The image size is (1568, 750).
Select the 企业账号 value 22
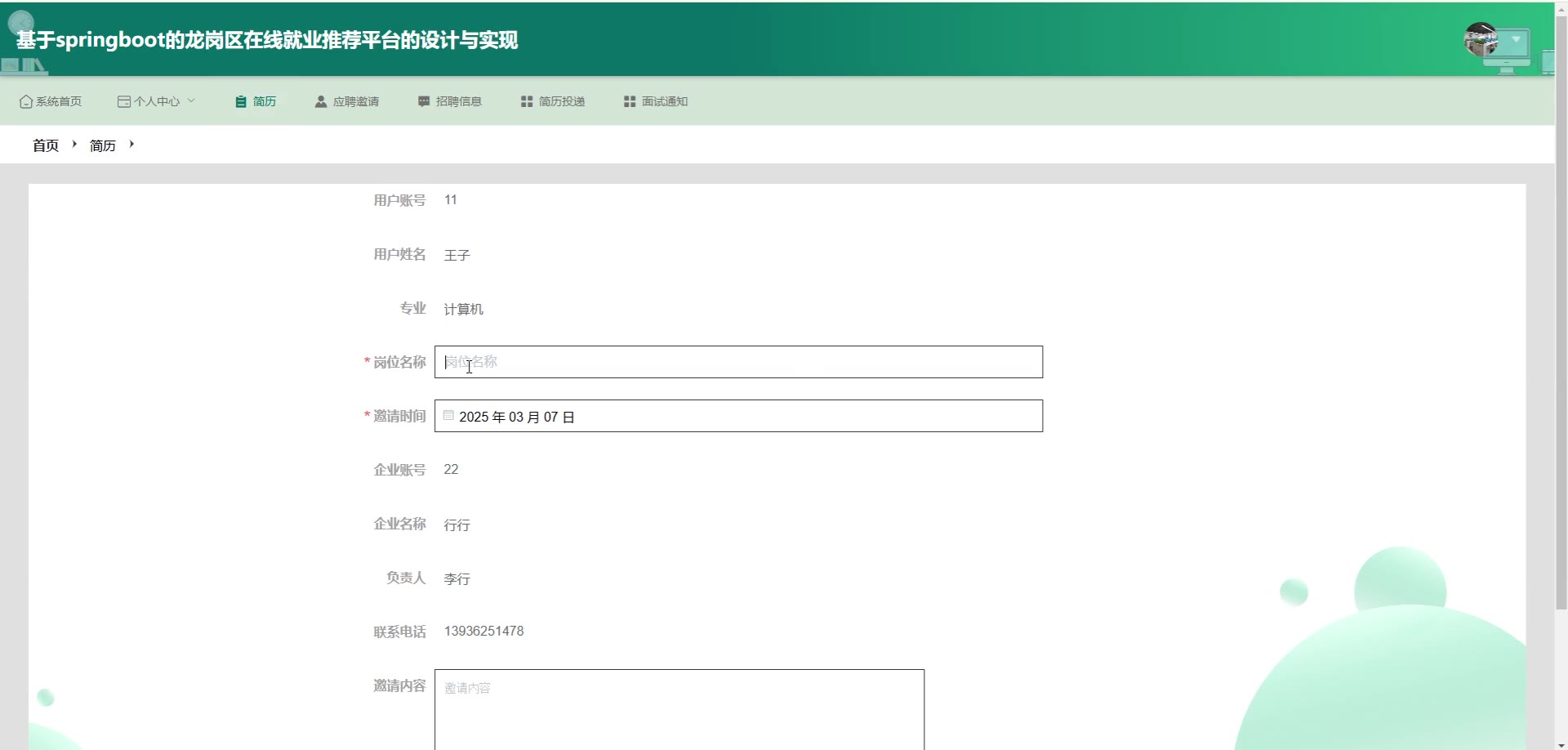pos(452,470)
